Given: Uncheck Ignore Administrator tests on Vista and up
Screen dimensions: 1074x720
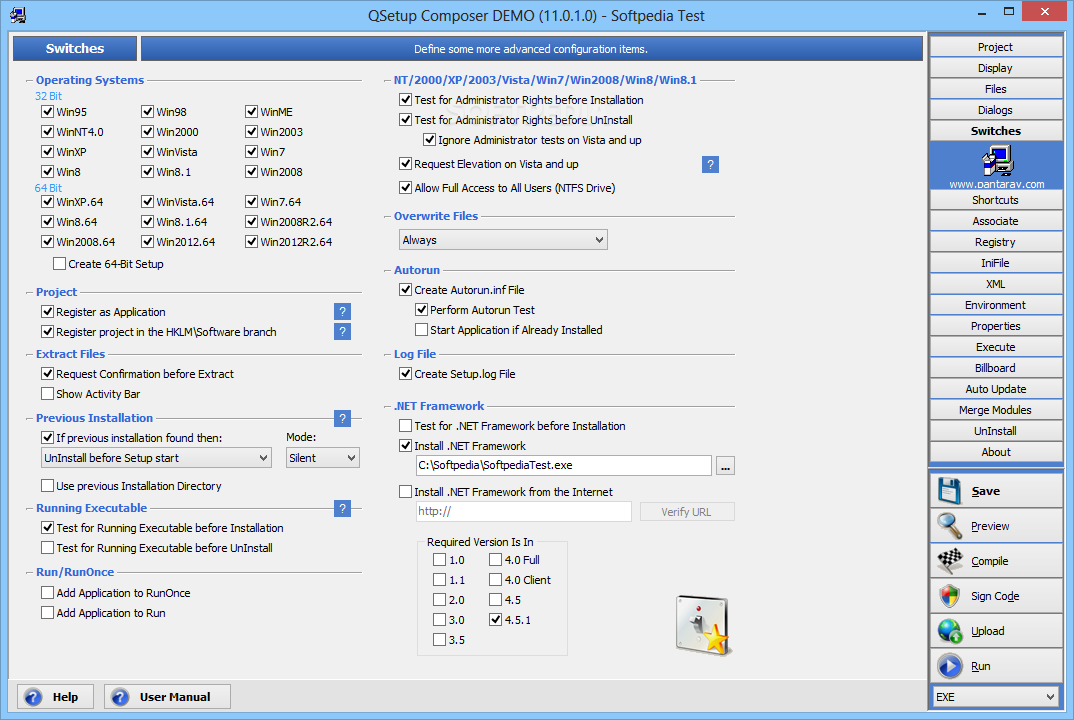Looking at the screenshot, I should point(429,140).
